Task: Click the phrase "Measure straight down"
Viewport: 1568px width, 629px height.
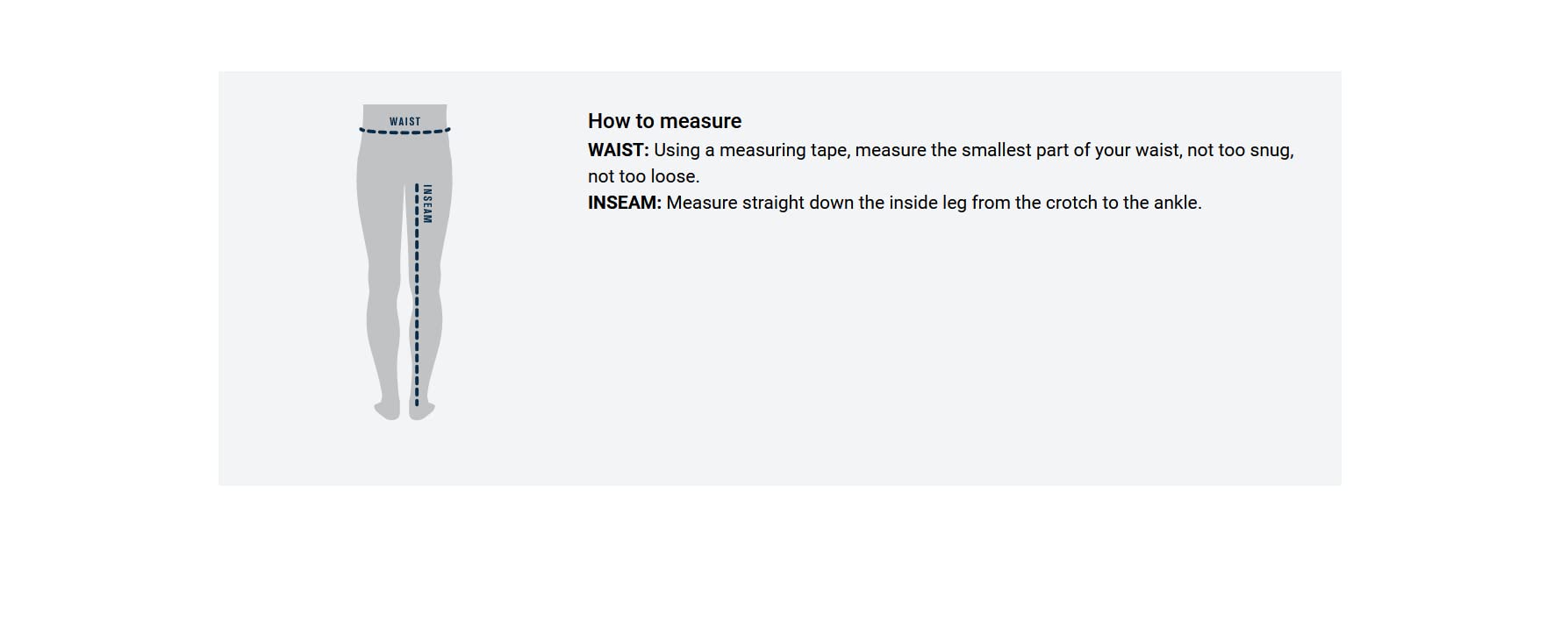Action: tap(760, 203)
